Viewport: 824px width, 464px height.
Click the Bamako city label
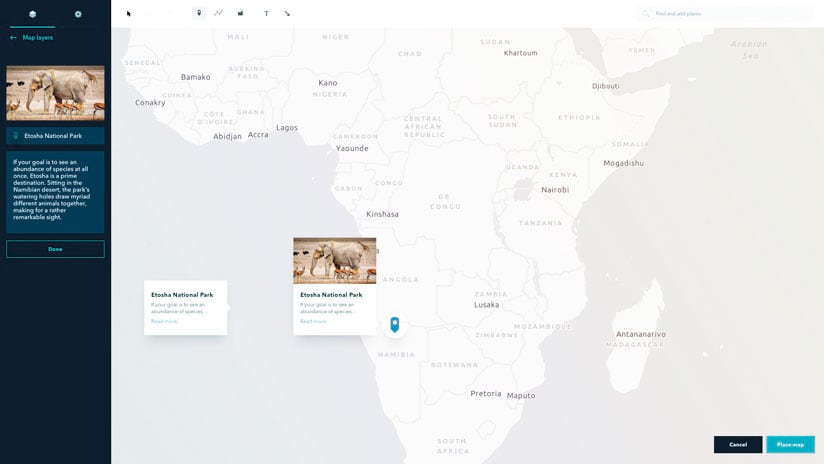[x=195, y=77]
